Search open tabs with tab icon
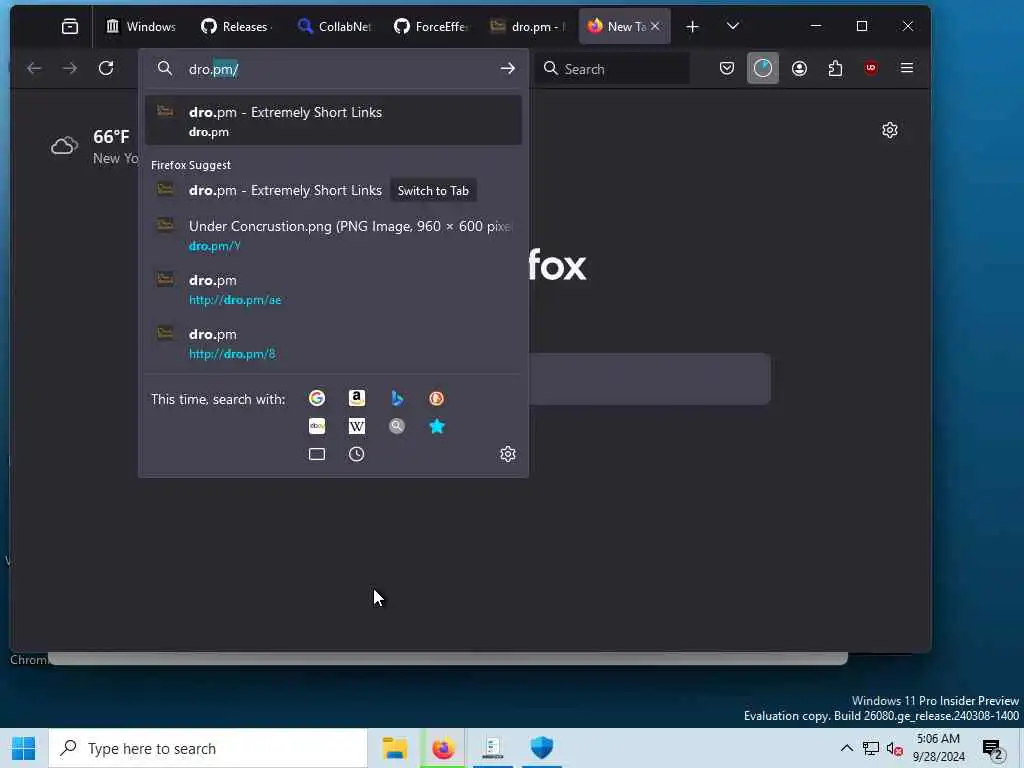 tap(317, 455)
